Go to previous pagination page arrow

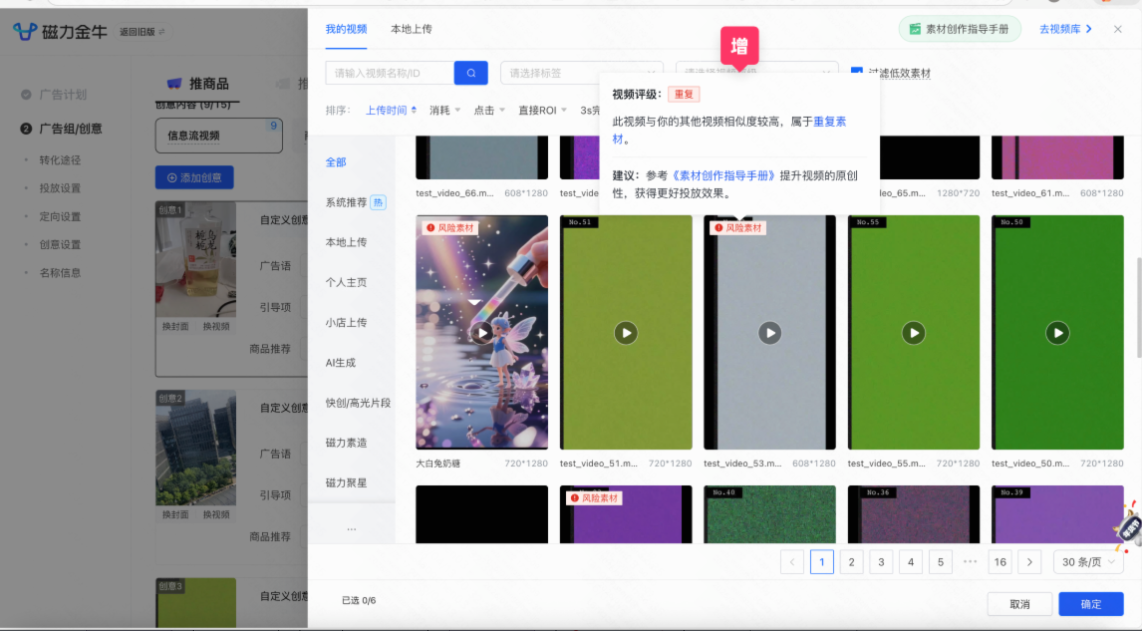(x=792, y=562)
